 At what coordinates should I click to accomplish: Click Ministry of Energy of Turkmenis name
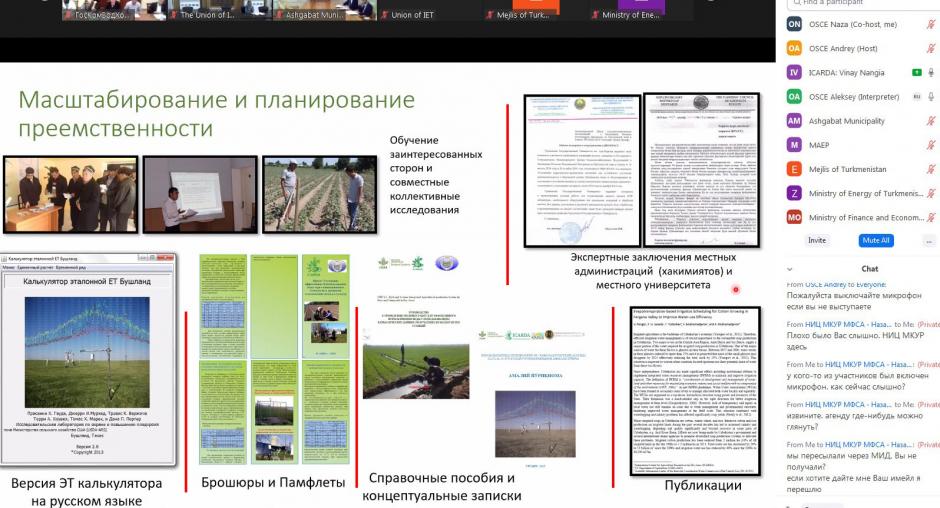coord(866,193)
